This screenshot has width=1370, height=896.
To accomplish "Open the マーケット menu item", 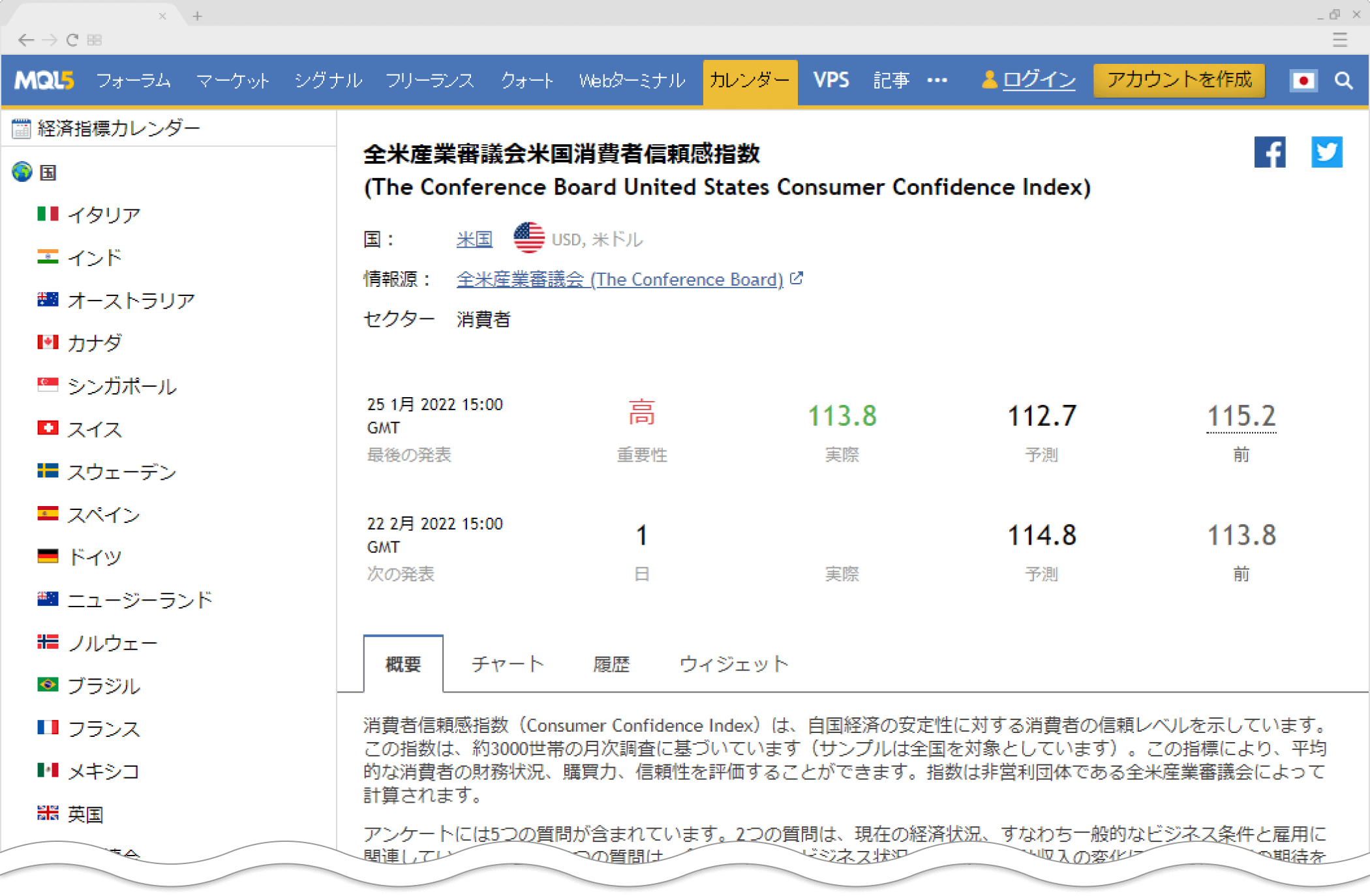I will 233,80.
